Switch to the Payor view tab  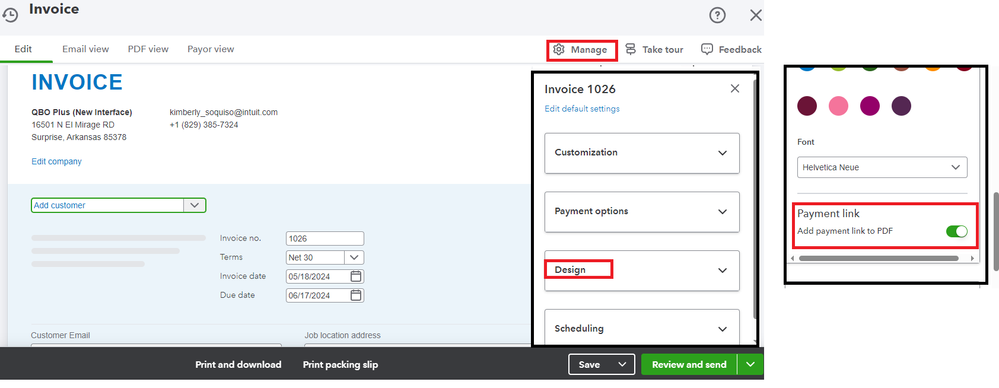pos(210,49)
